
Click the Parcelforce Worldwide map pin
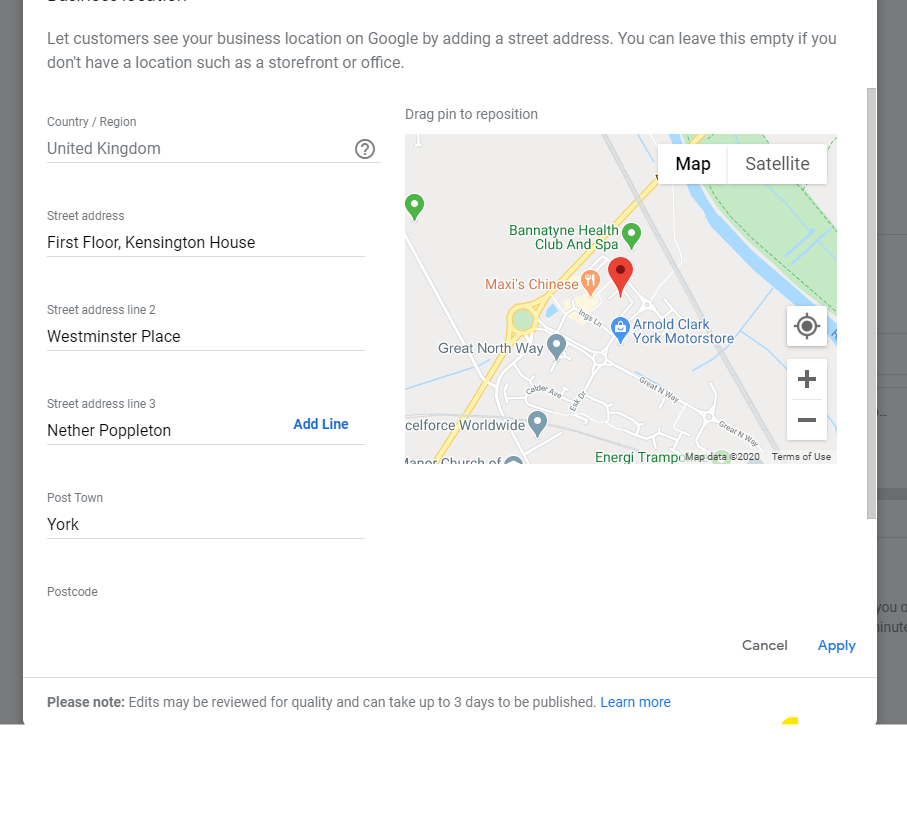point(537,423)
